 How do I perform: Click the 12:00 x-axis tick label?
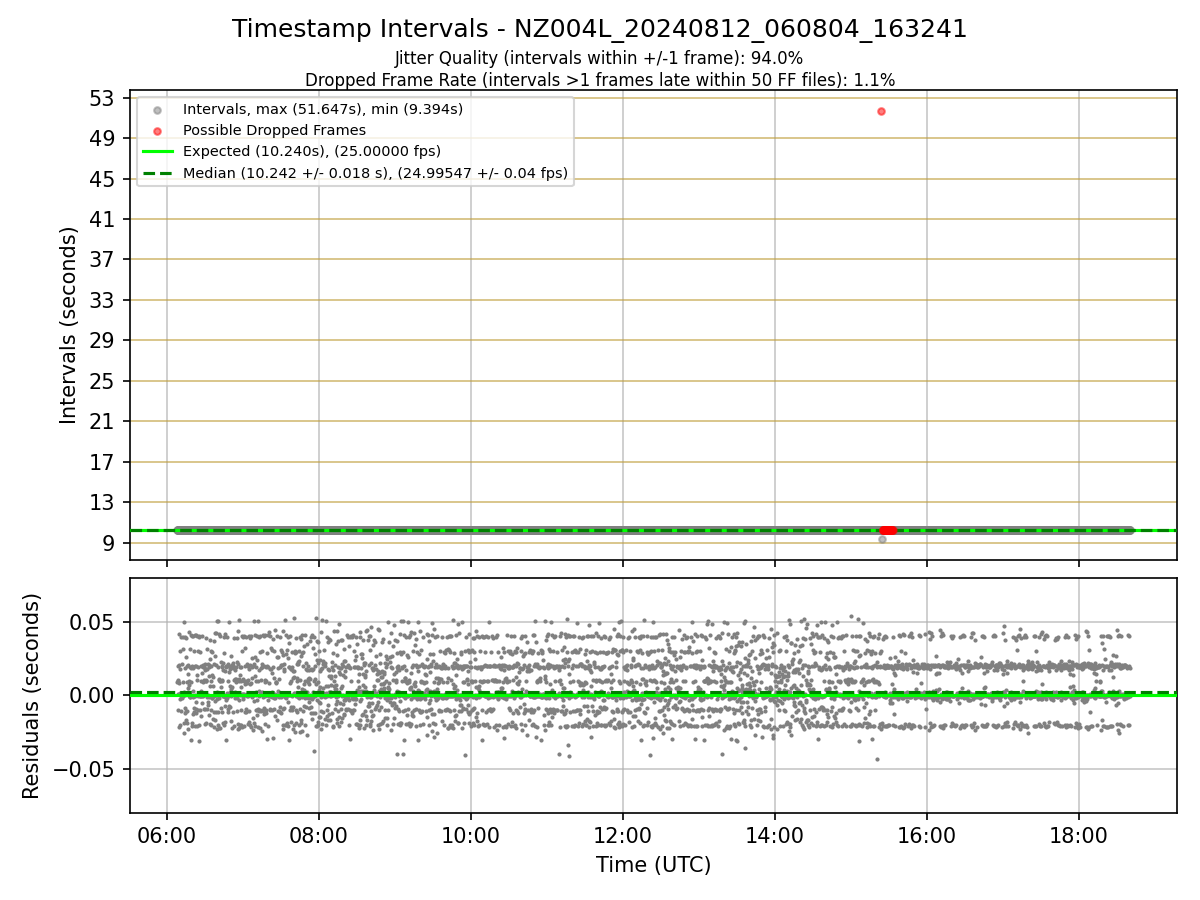coord(622,834)
